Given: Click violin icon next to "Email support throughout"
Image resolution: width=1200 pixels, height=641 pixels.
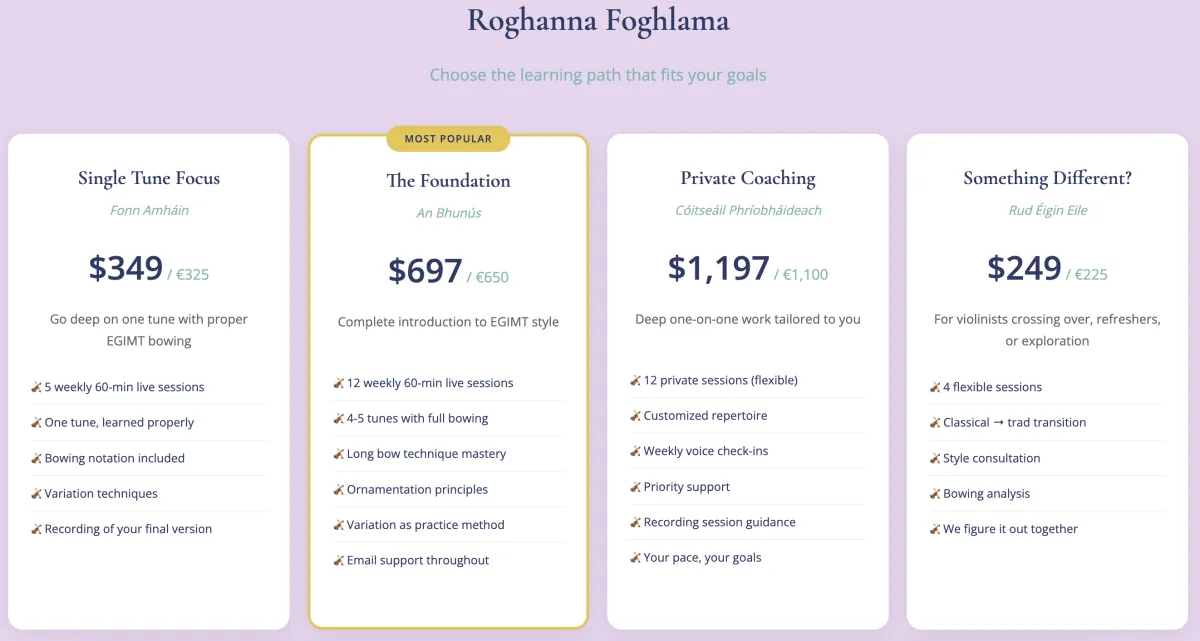Looking at the screenshot, I should (x=339, y=560).
